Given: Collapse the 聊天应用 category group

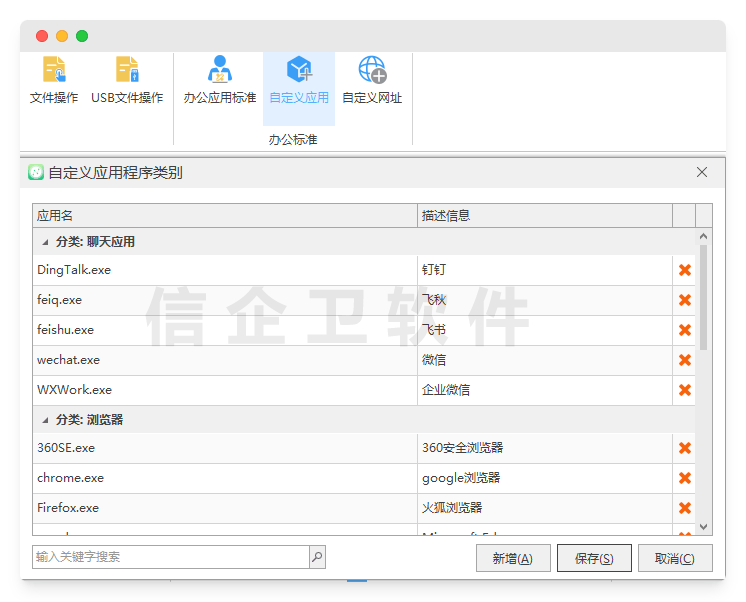Looking at the screenshot, I should coord(44,242).
